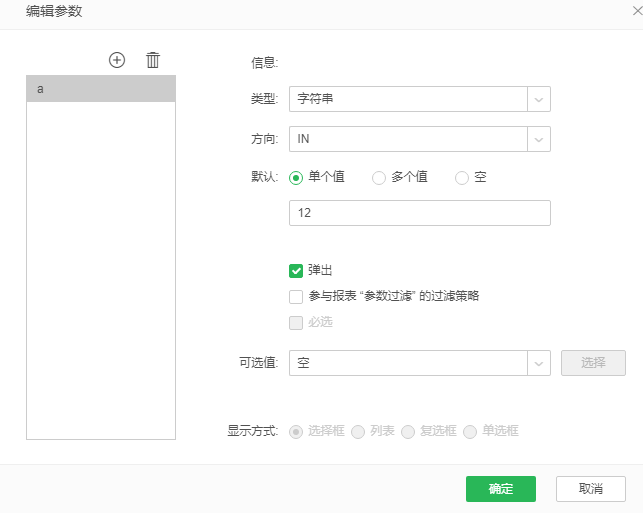Toggle the 必选 checkbox
The height and width of the screenshot is (513, 643).
(296, 322)
